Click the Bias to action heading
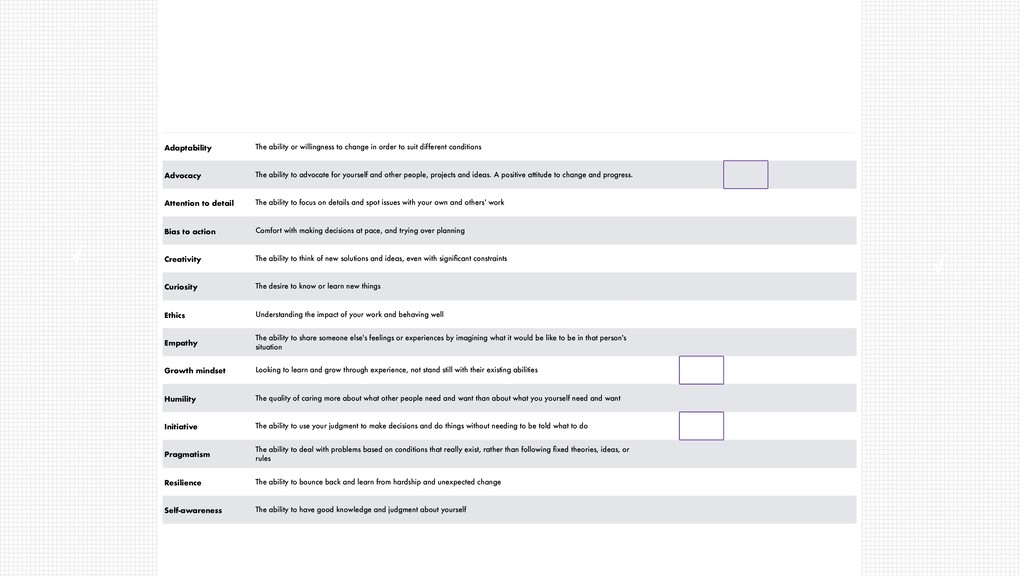Image resolution: width=1024 pixels, height=576 pixels. pos(189,231)
